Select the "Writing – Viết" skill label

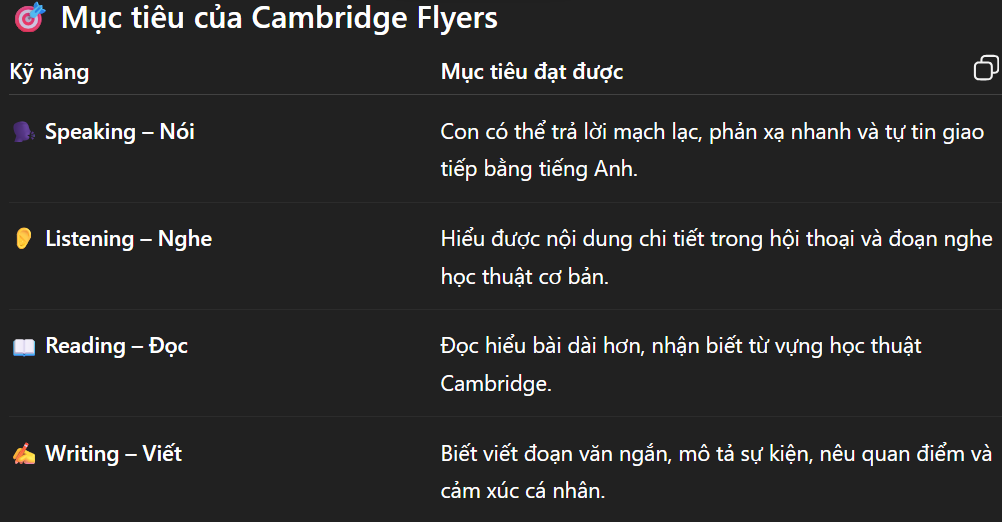click(x=113, y=454)
